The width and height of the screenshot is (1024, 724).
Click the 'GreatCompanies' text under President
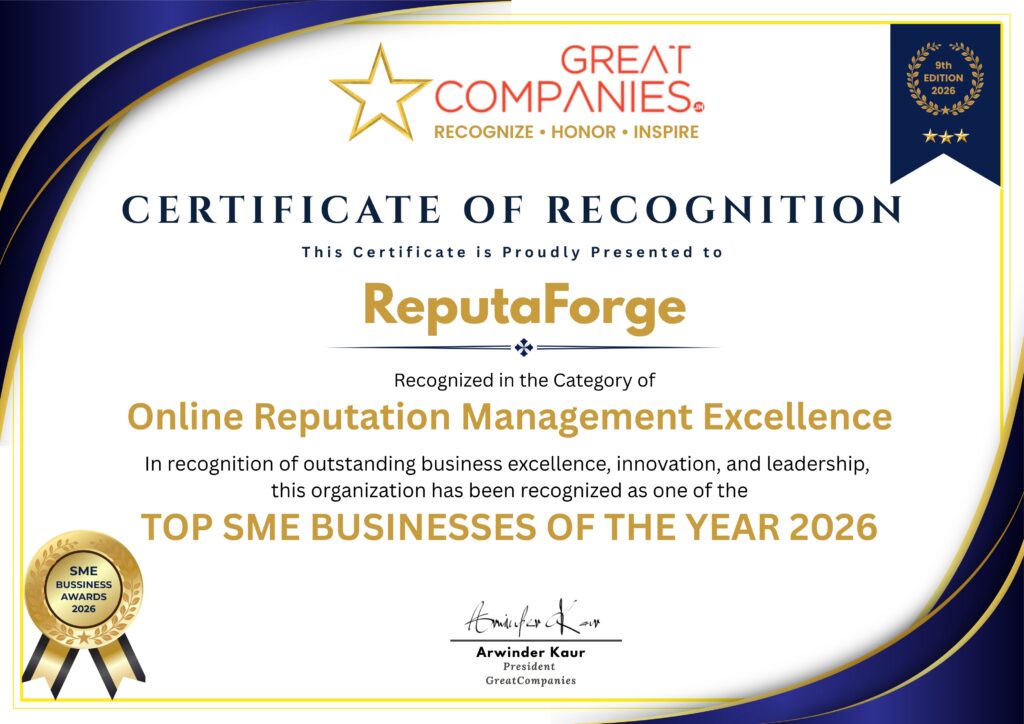coord(530,681)
